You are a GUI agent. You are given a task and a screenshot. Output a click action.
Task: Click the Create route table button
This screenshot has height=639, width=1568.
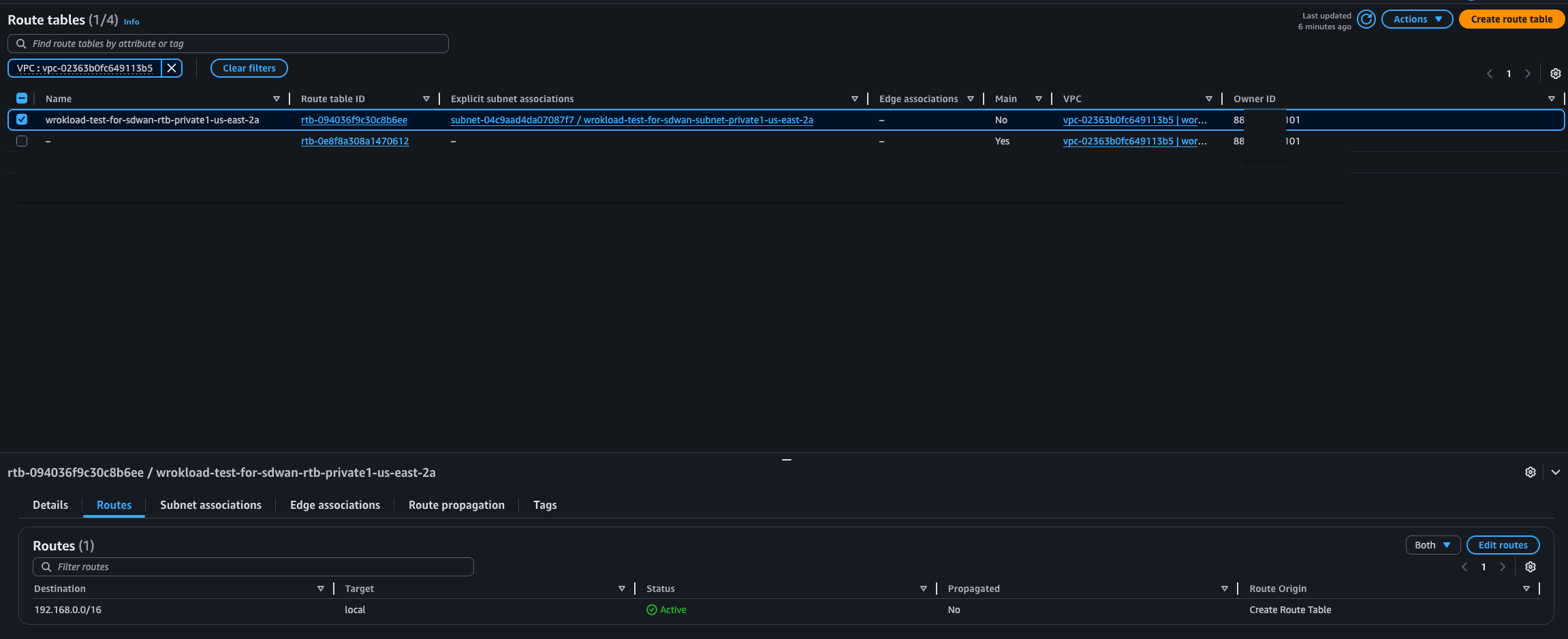click(x=1511, y=19)
